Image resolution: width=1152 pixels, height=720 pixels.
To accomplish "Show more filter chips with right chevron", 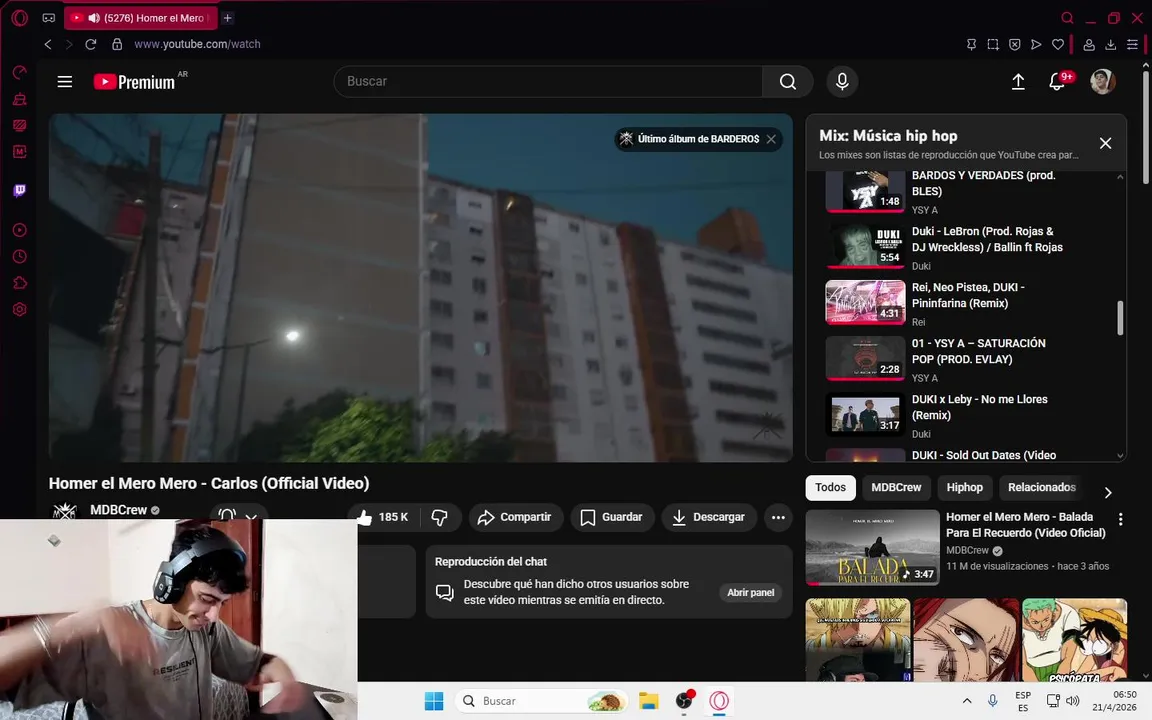I will [1108, 492].
